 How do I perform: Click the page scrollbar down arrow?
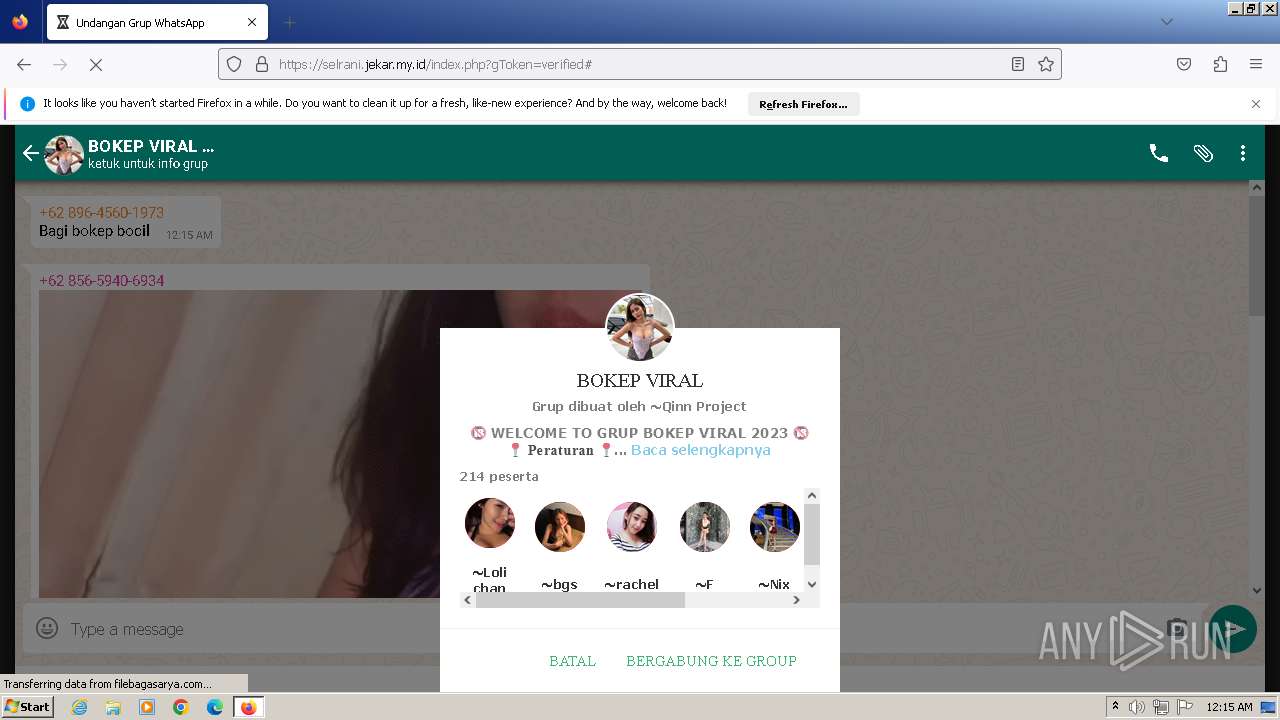(1257, 590)
